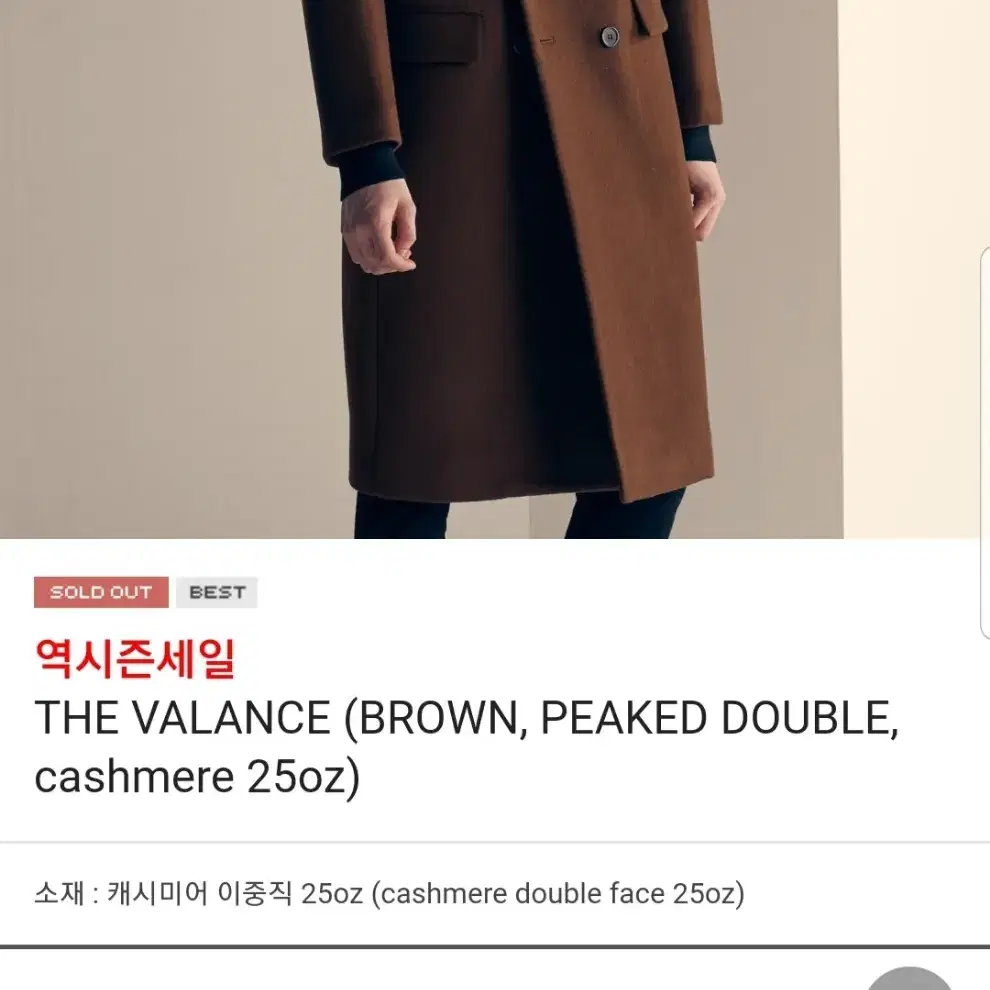Tap the gray circular floating button
The image size is (990, 990).
[909, 979]
